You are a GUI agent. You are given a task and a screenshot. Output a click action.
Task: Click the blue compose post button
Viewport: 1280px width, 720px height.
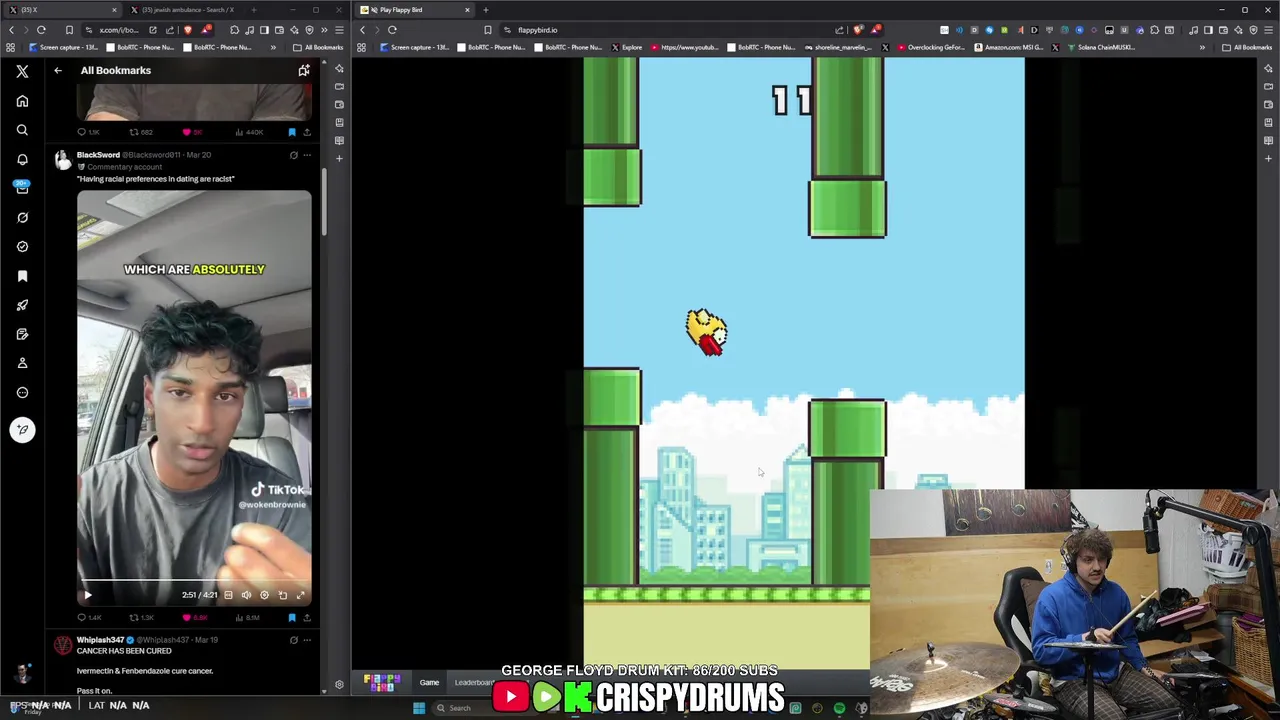click(22, 430)
